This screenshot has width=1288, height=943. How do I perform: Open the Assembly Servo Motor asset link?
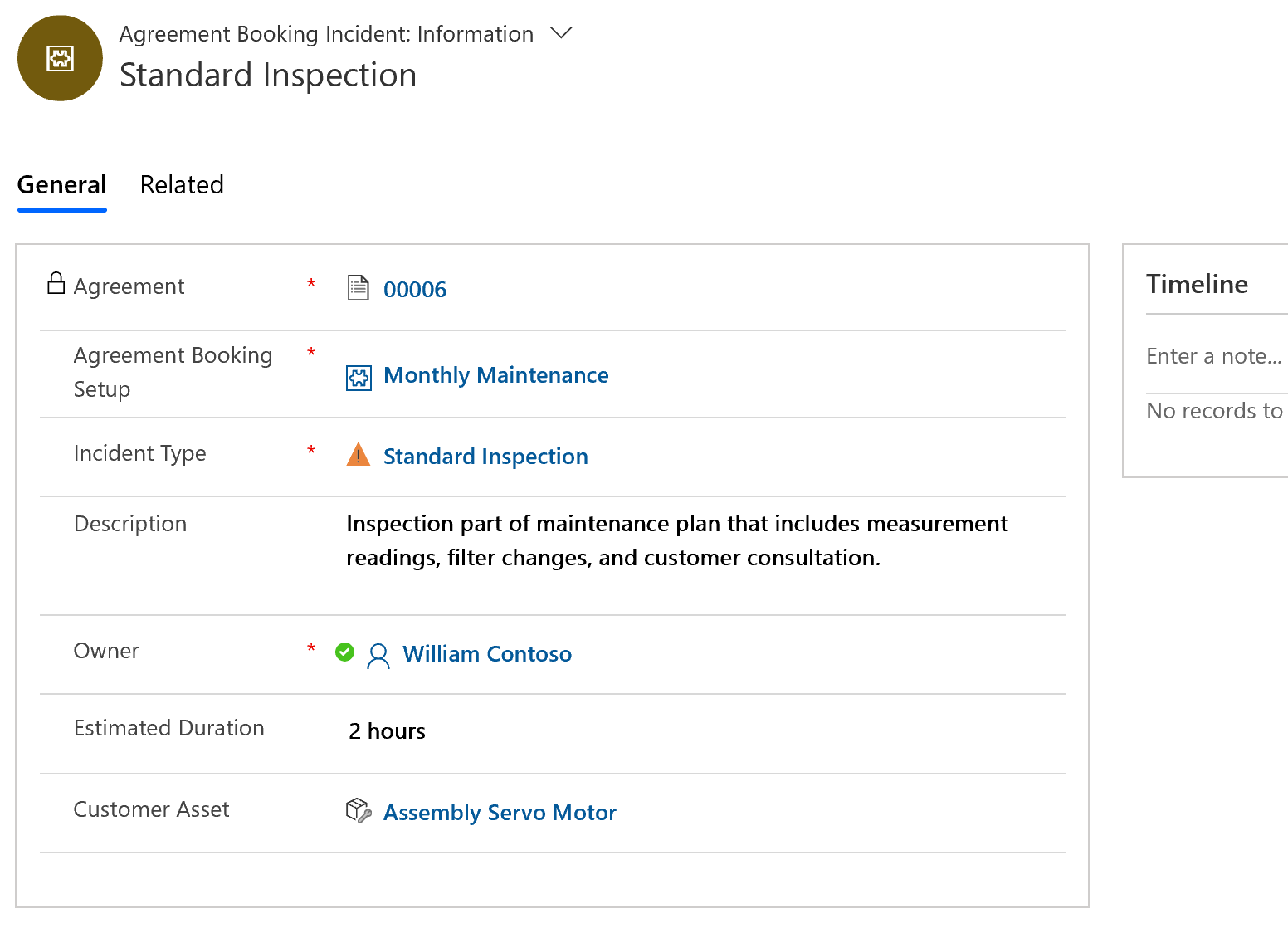tap(500, 813)
